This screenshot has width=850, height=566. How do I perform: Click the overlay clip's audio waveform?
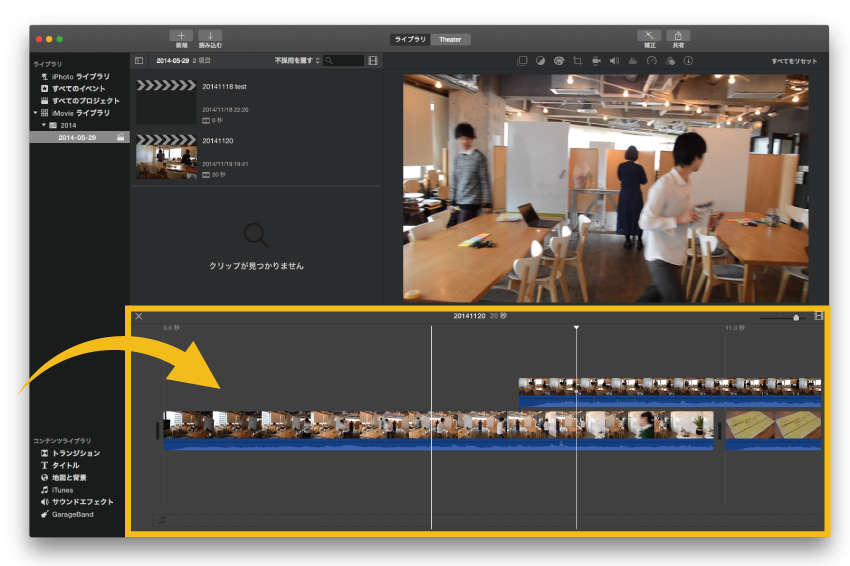pos(670,401)
